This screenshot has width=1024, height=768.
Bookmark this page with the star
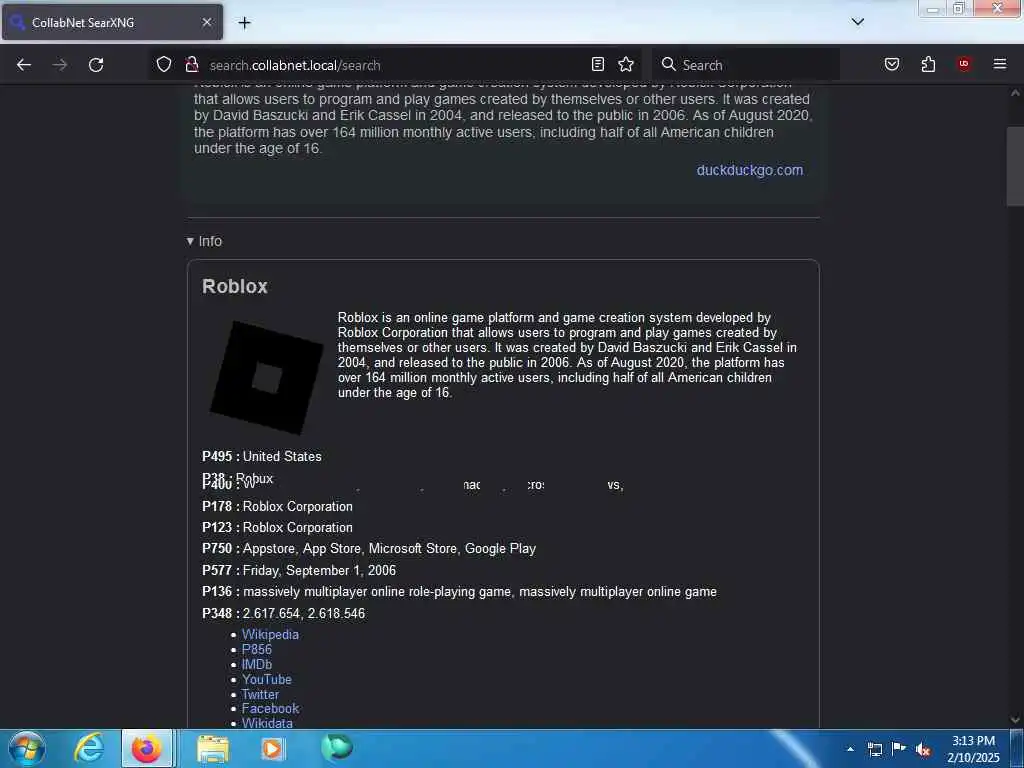tap(626, 64)
